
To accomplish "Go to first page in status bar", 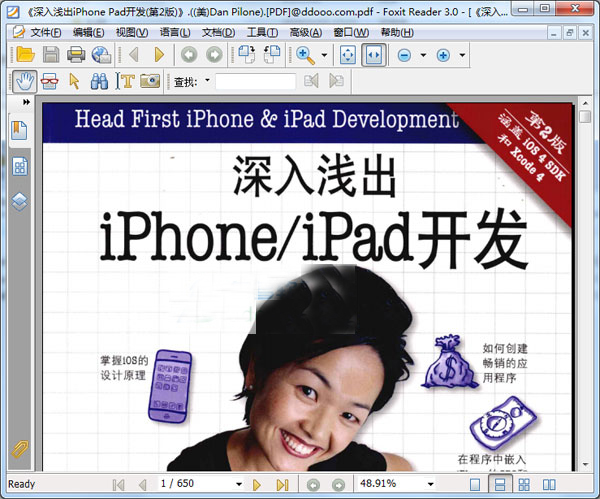I will (118, 485).
